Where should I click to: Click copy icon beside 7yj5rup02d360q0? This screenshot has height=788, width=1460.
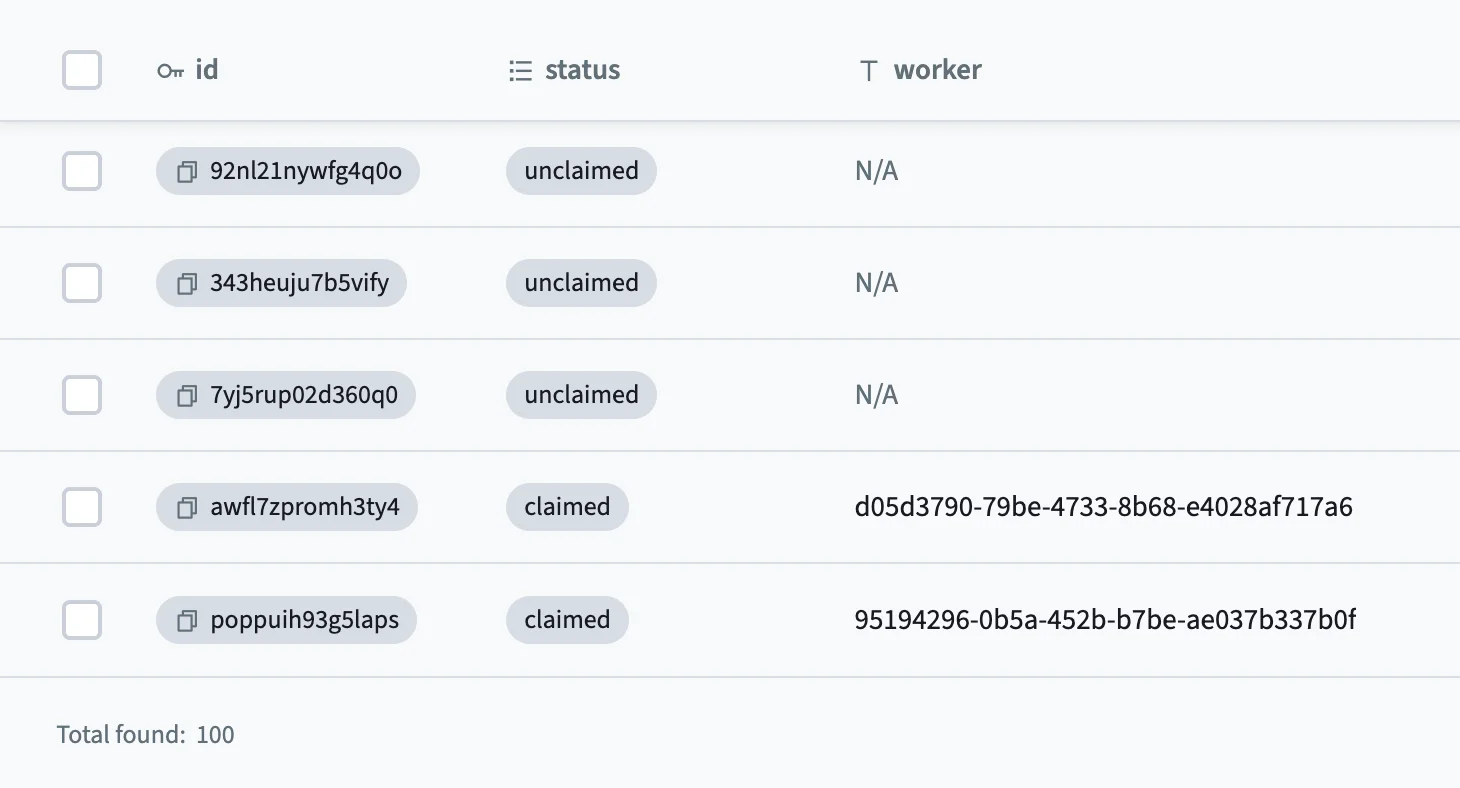pos(186,396)
